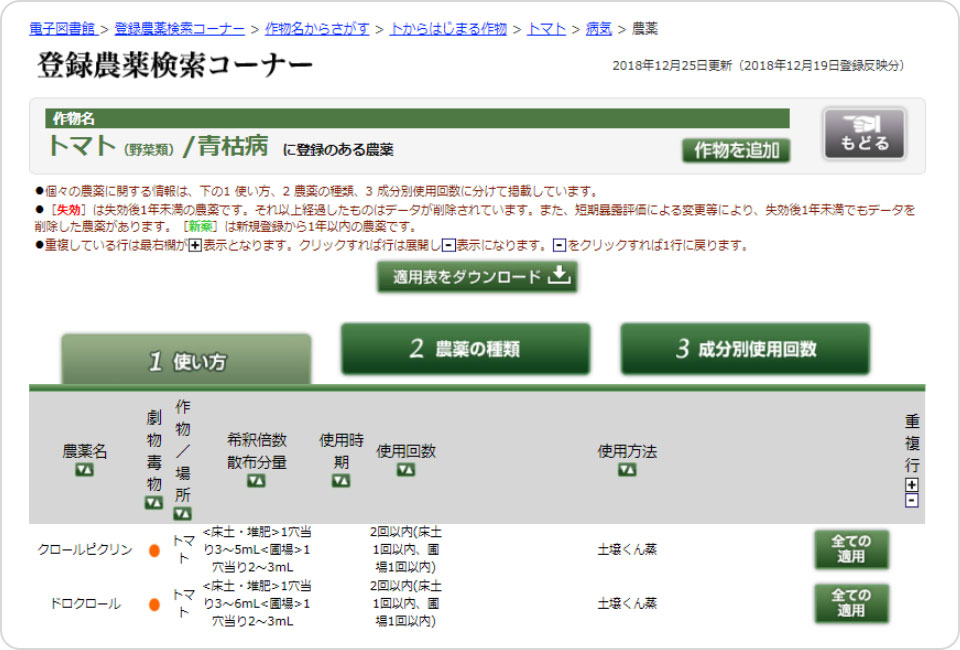
Task: Sort by 希釈倍数散布分量 column arrows
Action: coord(257,481)
